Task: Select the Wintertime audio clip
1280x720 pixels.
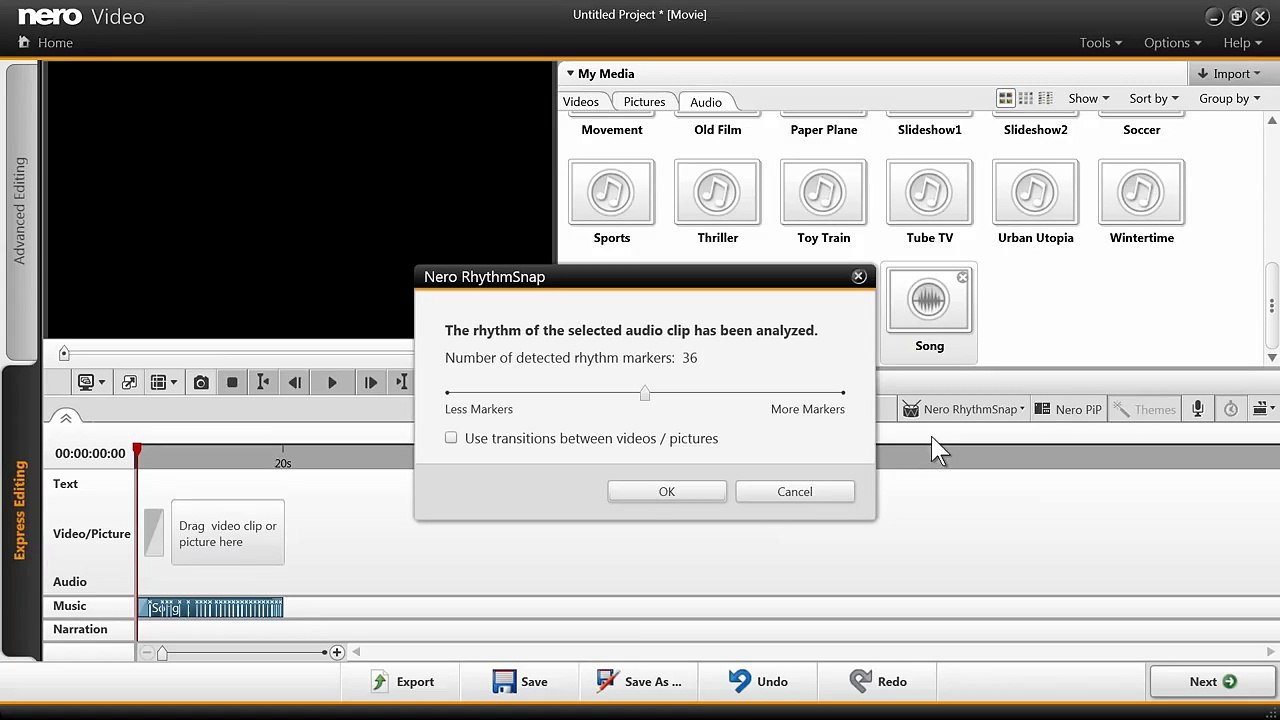Action: 1142,192
